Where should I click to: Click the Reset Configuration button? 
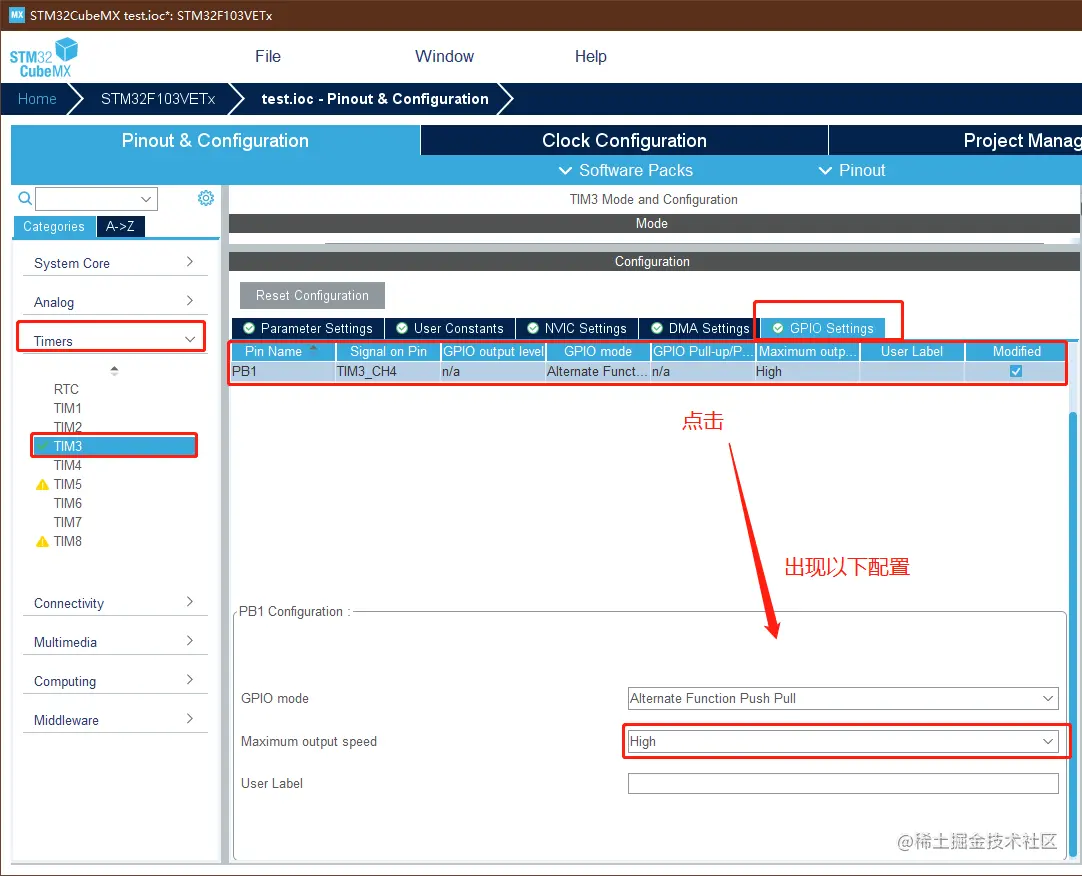(312, 295)
